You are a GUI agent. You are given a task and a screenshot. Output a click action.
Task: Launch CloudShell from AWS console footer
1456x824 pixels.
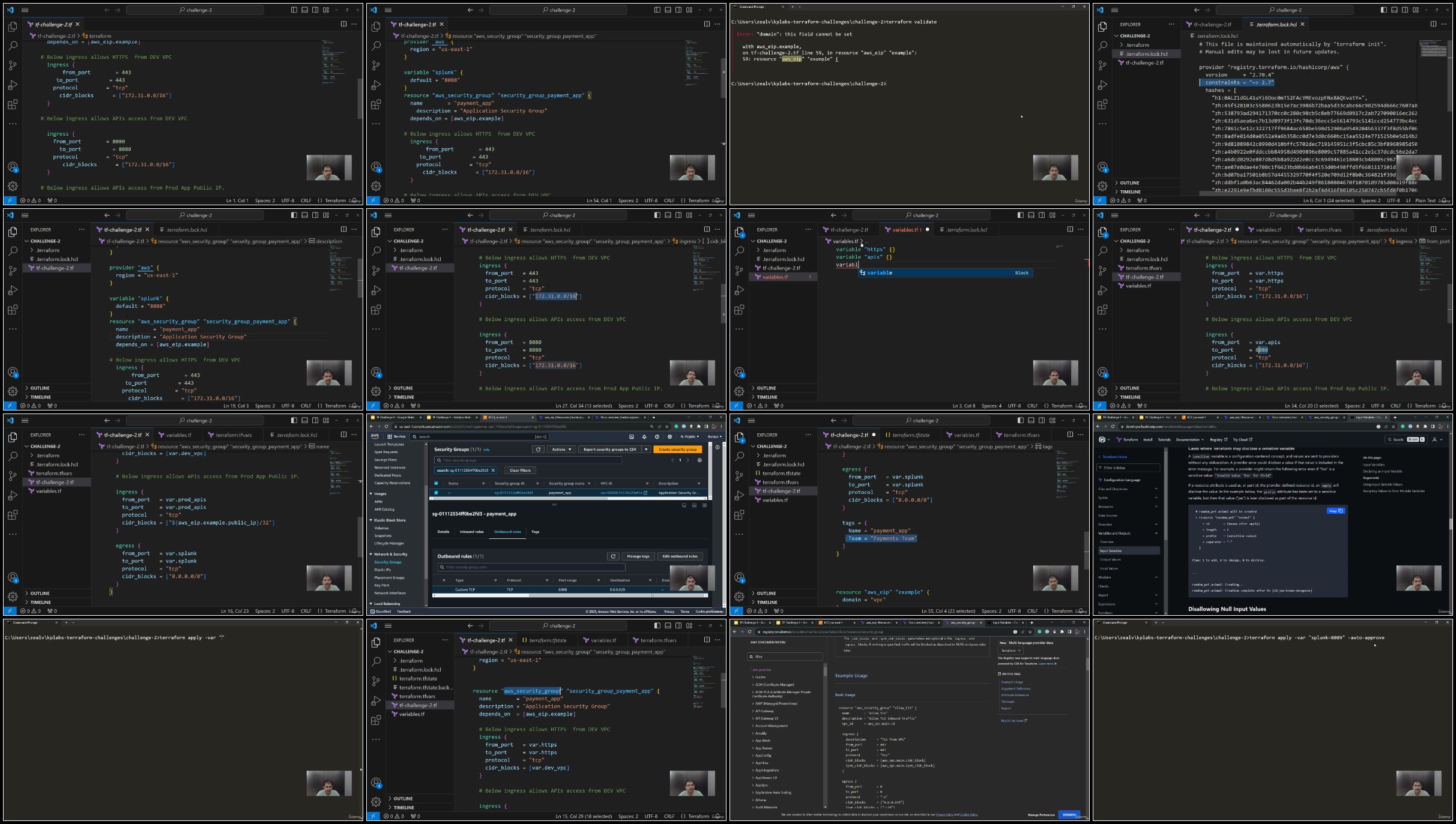381,612
